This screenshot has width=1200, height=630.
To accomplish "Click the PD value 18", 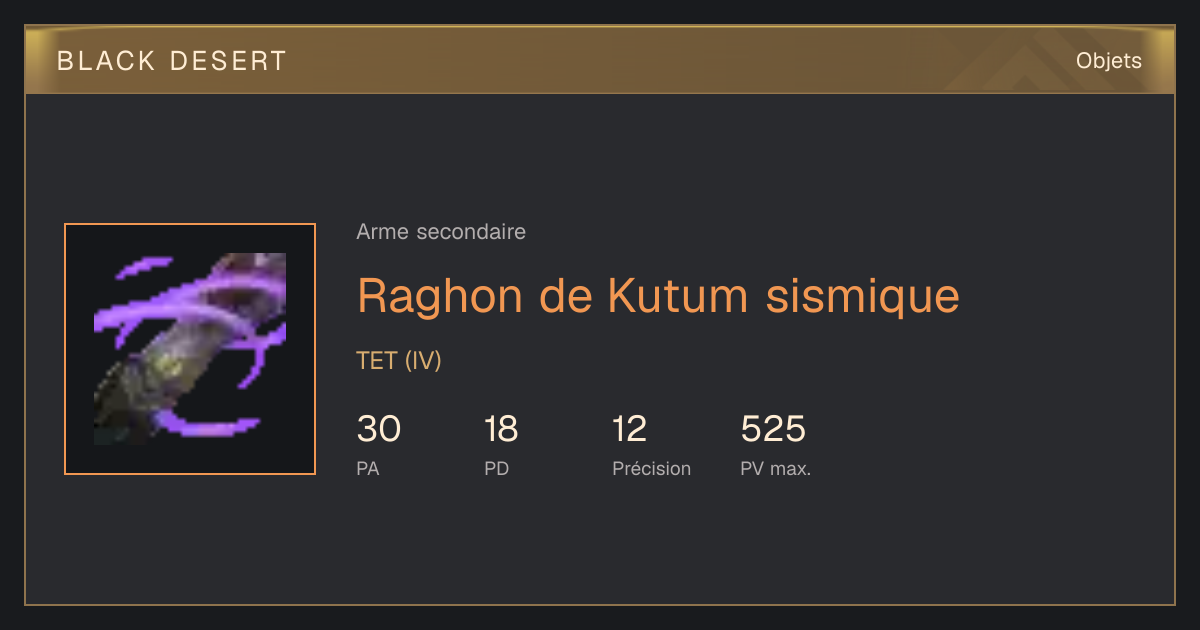I will pyautogui.click(x=501, y=429).
